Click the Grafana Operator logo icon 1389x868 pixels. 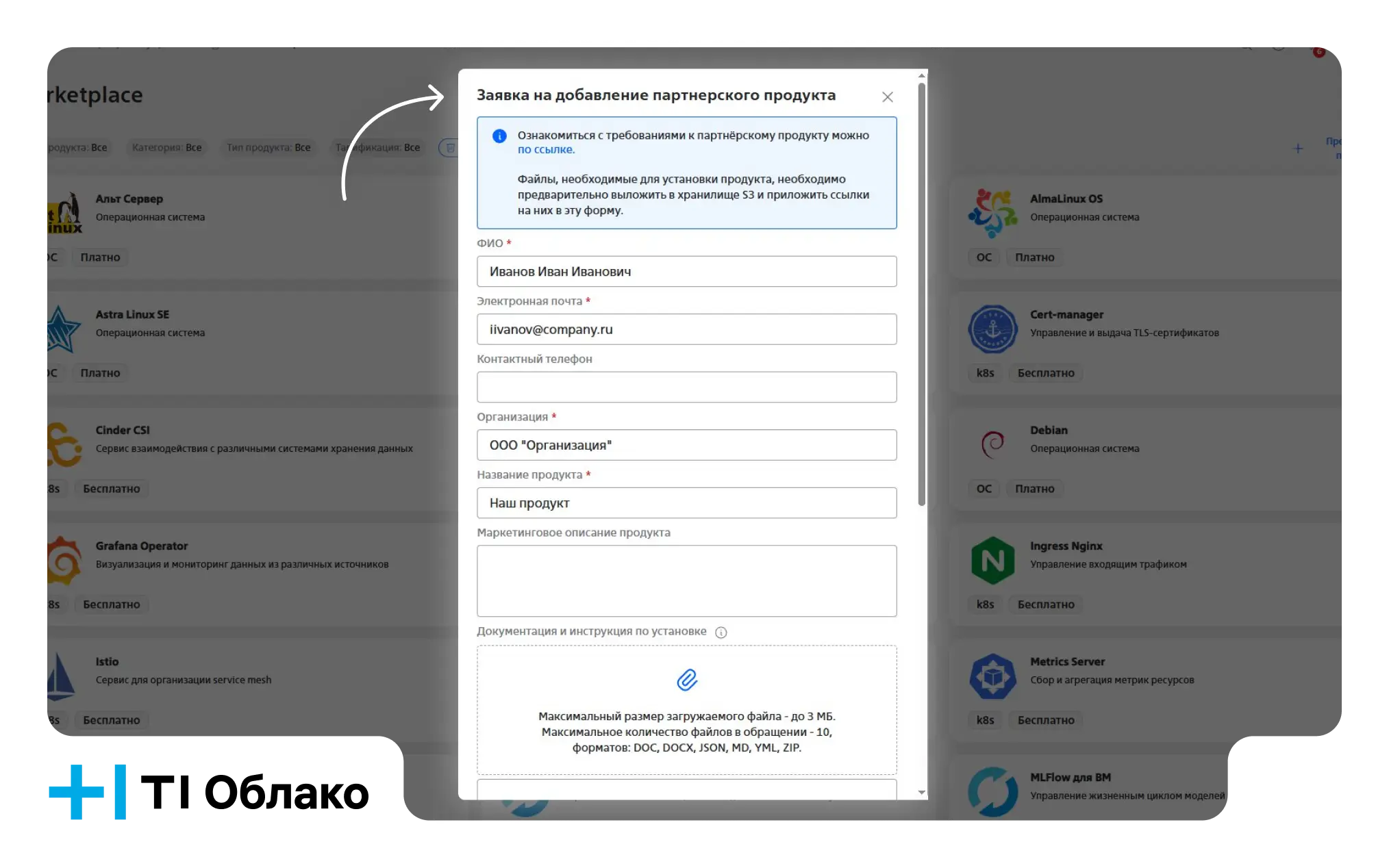[x=64, y=560]
